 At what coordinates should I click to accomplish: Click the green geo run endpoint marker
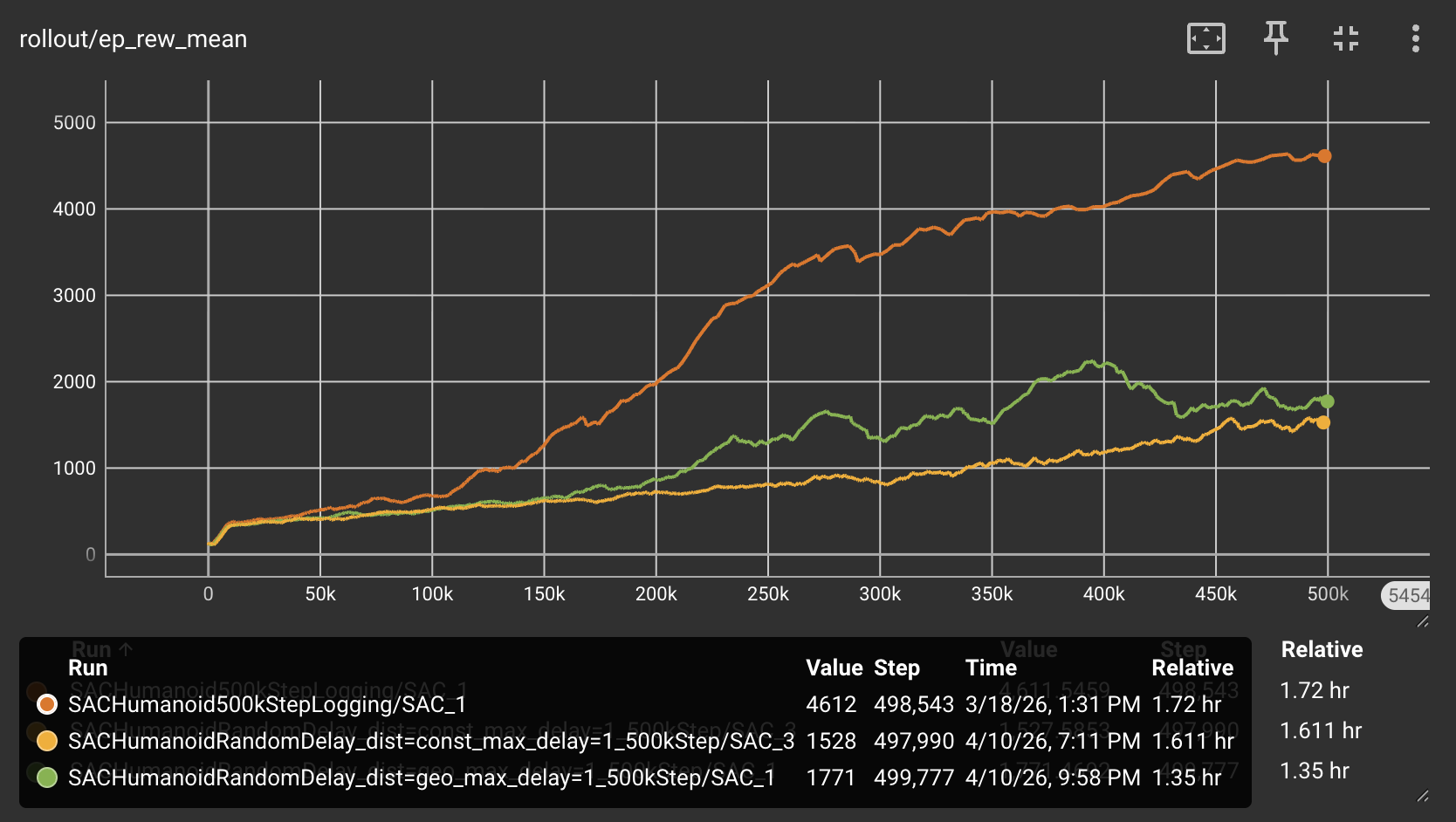pos(1327,401)
